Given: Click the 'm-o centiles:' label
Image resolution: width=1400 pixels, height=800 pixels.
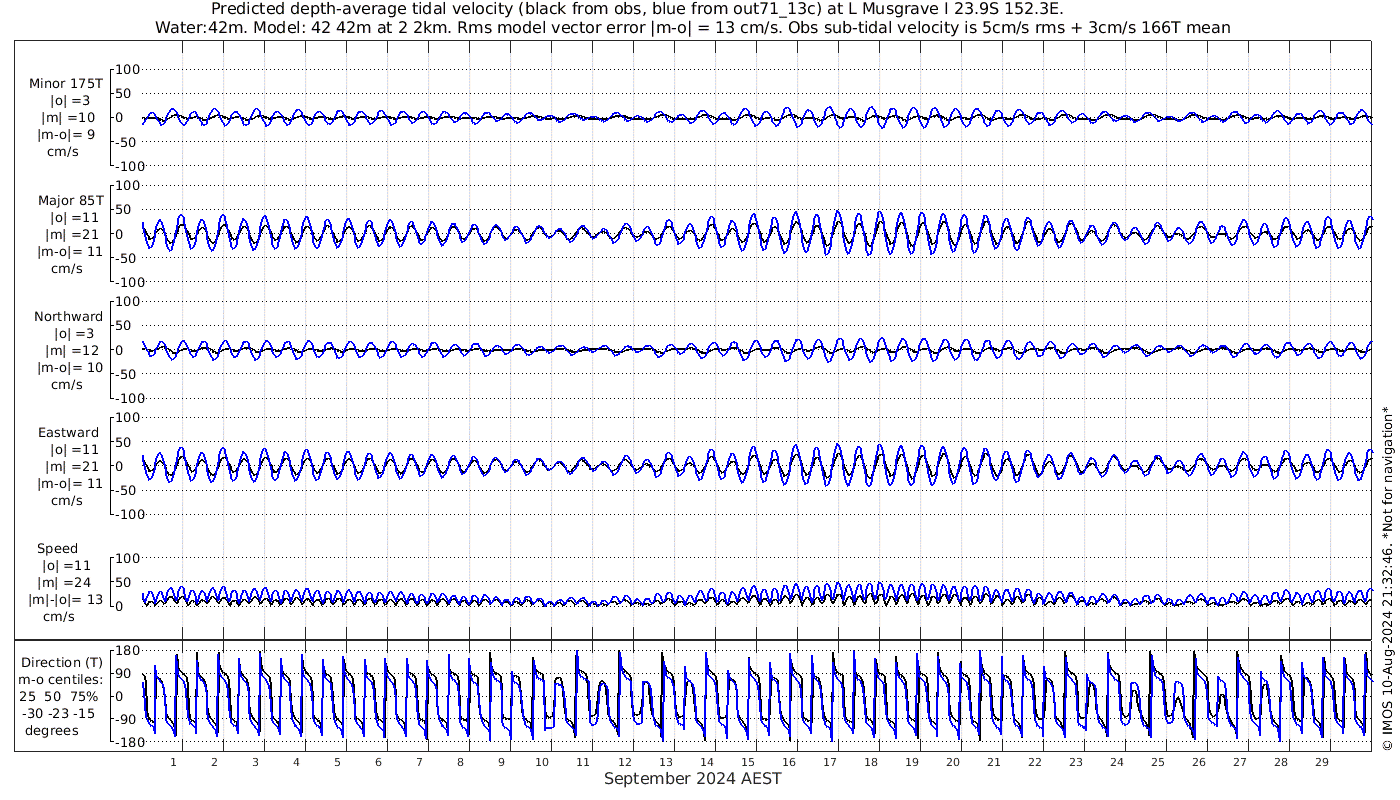Looking at the screenshot, I should [x=60, y=680].
